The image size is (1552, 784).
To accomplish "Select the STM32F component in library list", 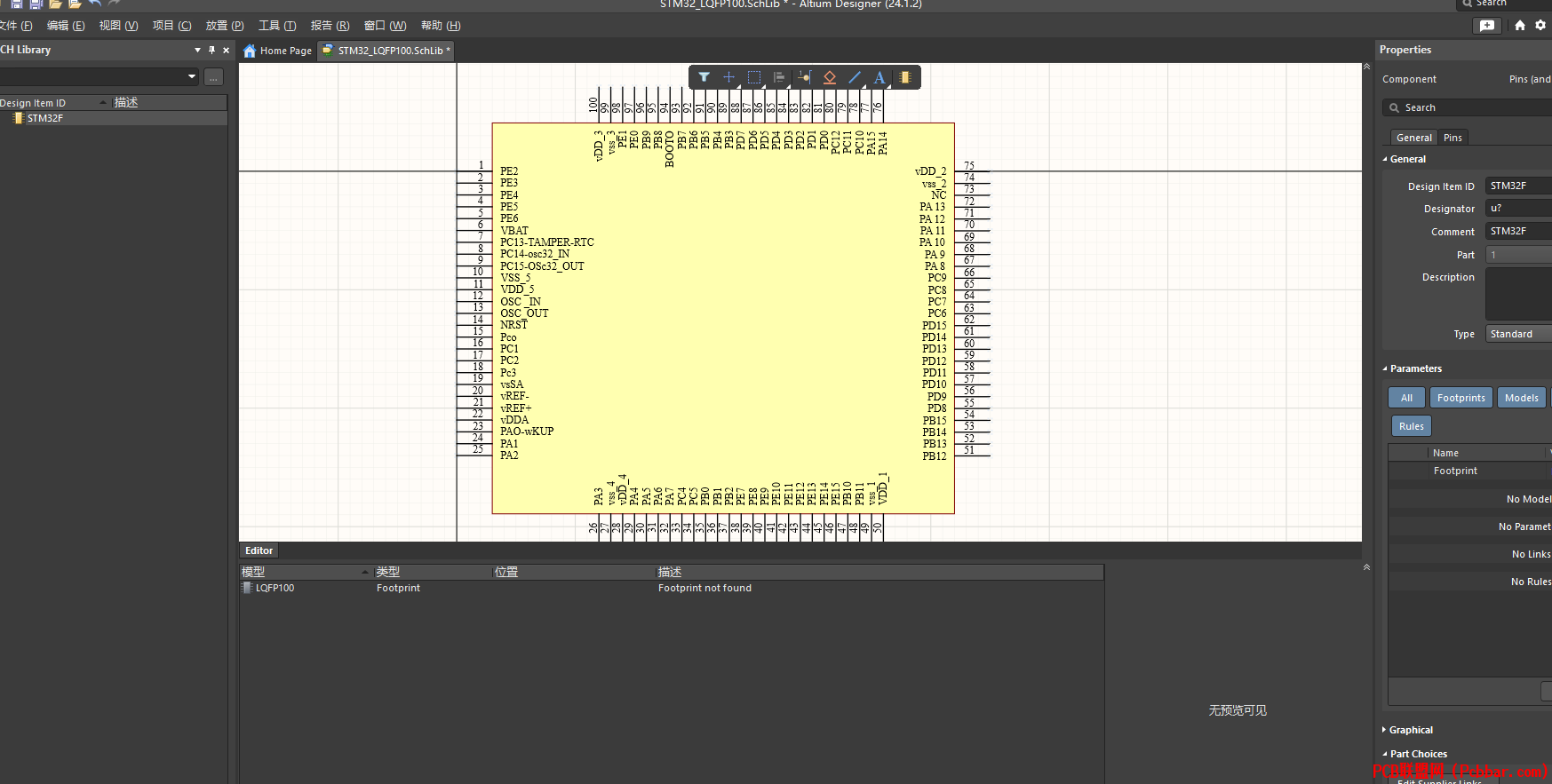I will [113, 118].
